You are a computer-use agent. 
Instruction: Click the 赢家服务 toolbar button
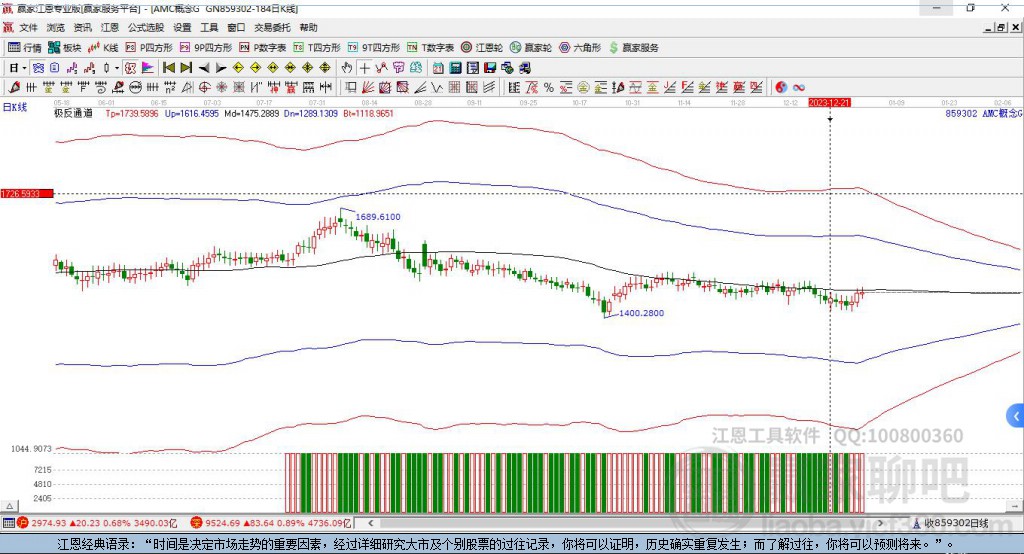pos(634,48)
